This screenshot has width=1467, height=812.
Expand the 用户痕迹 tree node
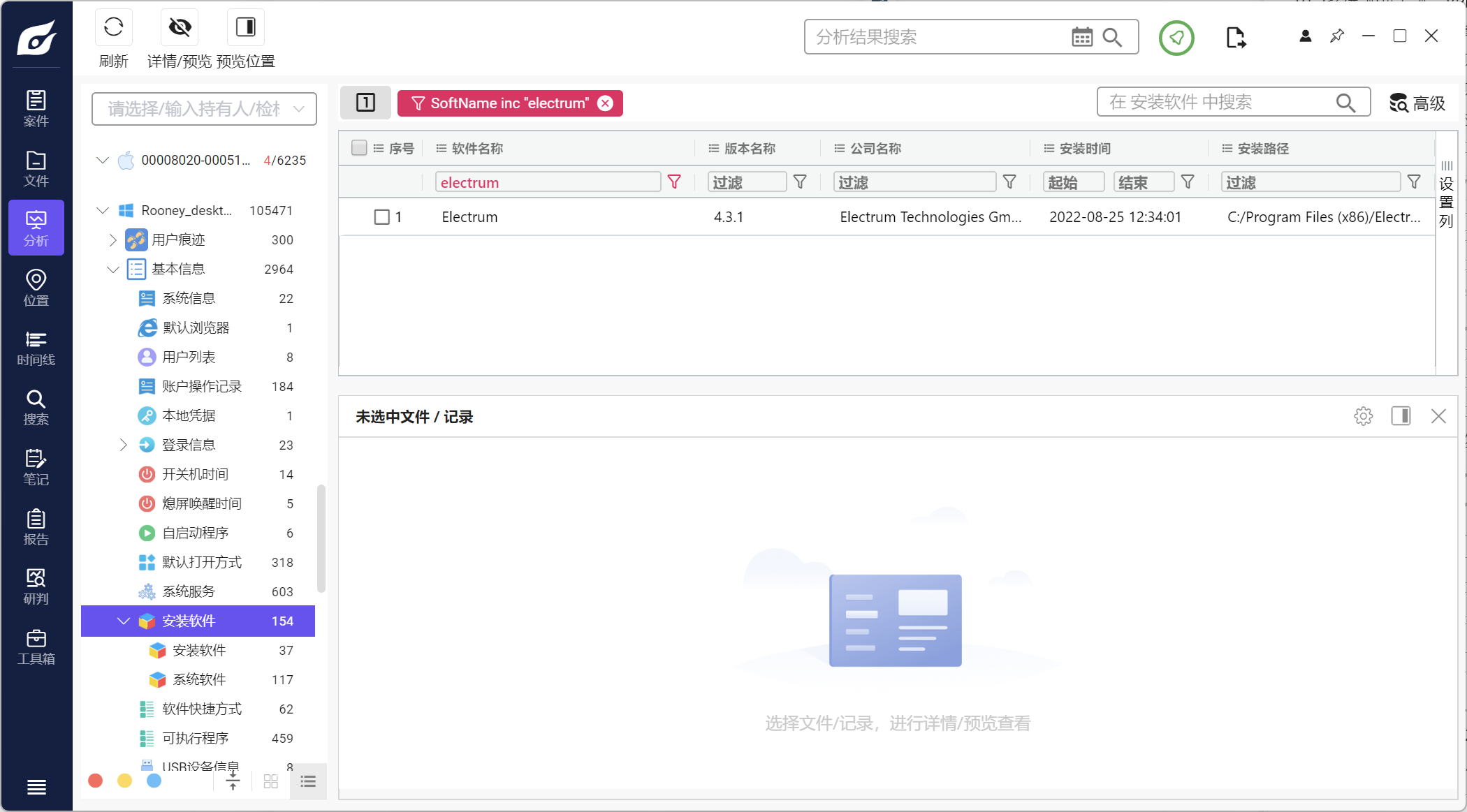pyautogui.click(x=113, y=240)
